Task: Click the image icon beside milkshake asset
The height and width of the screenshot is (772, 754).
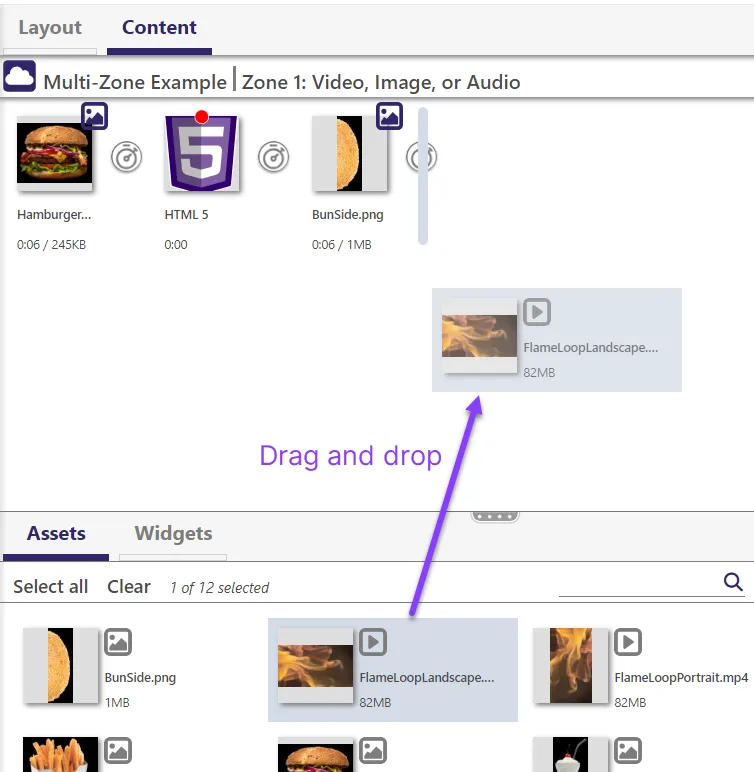Action: pos(628,751)
